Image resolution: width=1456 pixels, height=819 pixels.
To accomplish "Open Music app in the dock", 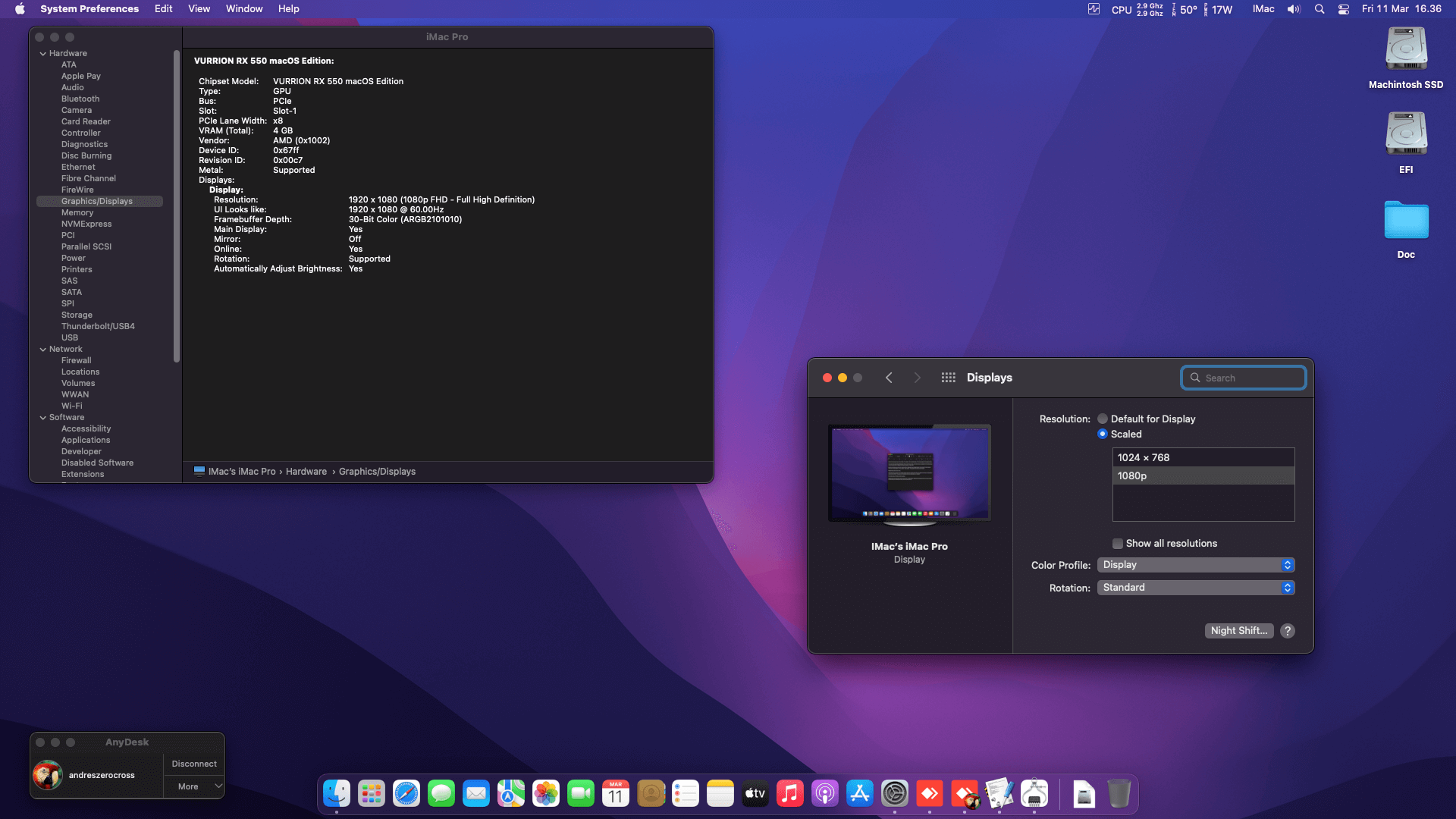I will click(x=790, y=794).
